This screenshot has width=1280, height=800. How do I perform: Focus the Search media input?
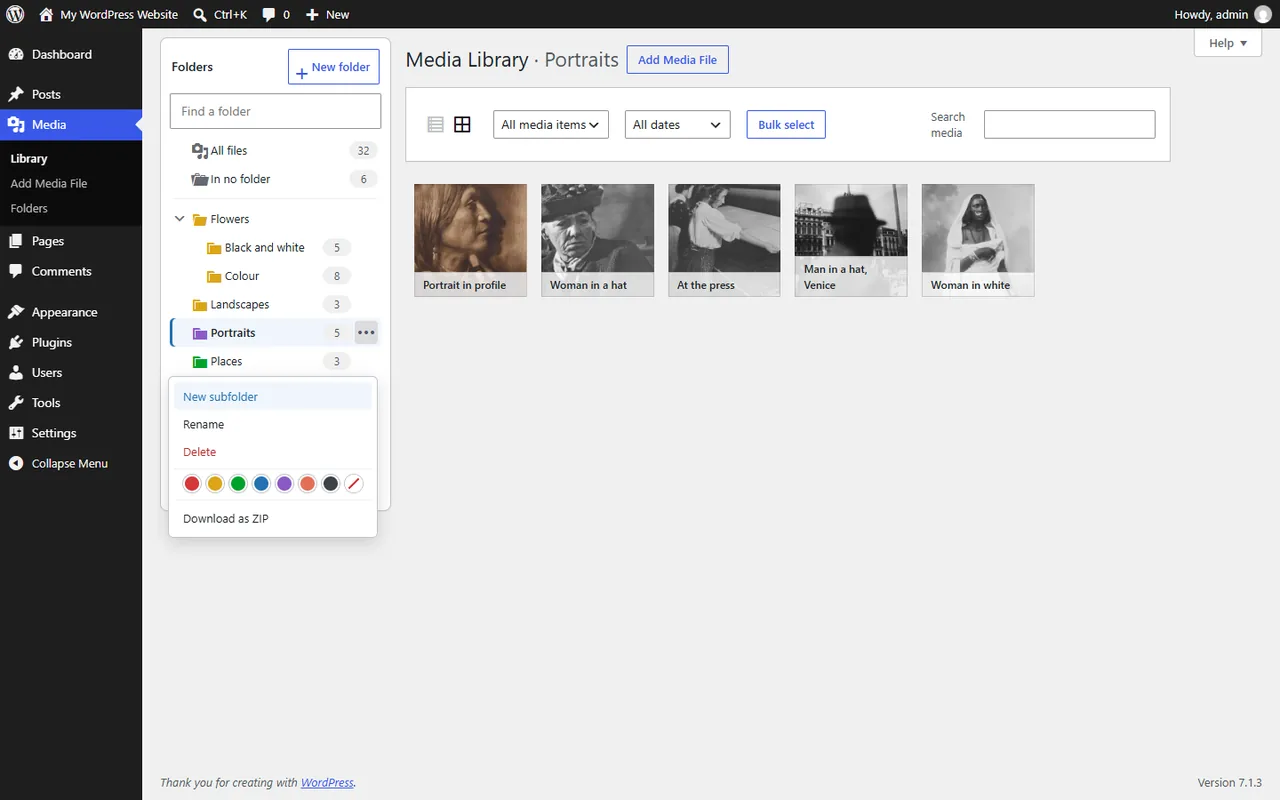[1070, 125]
